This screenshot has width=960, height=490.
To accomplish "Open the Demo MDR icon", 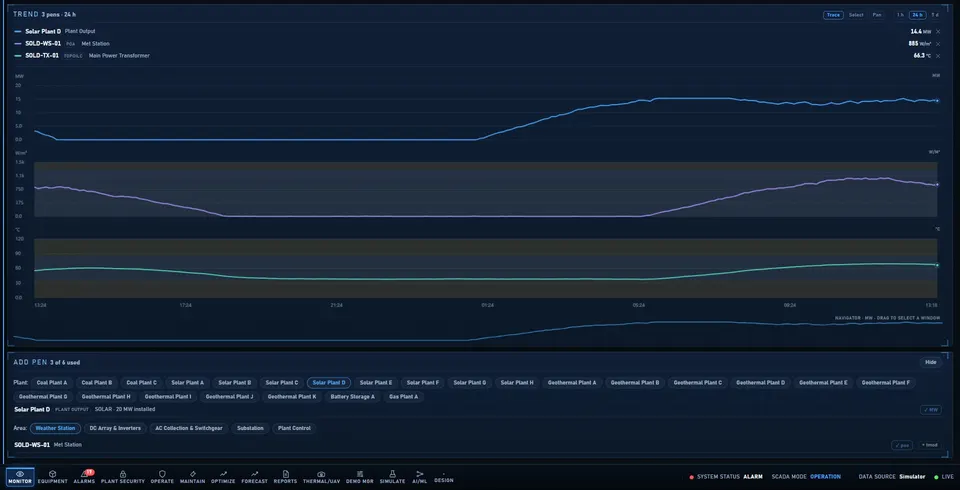I will 359,477.
